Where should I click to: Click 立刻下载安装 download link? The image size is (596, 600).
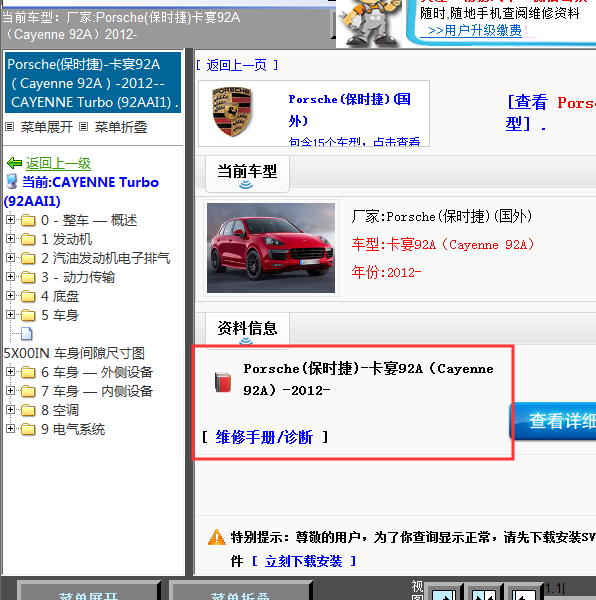303,561
